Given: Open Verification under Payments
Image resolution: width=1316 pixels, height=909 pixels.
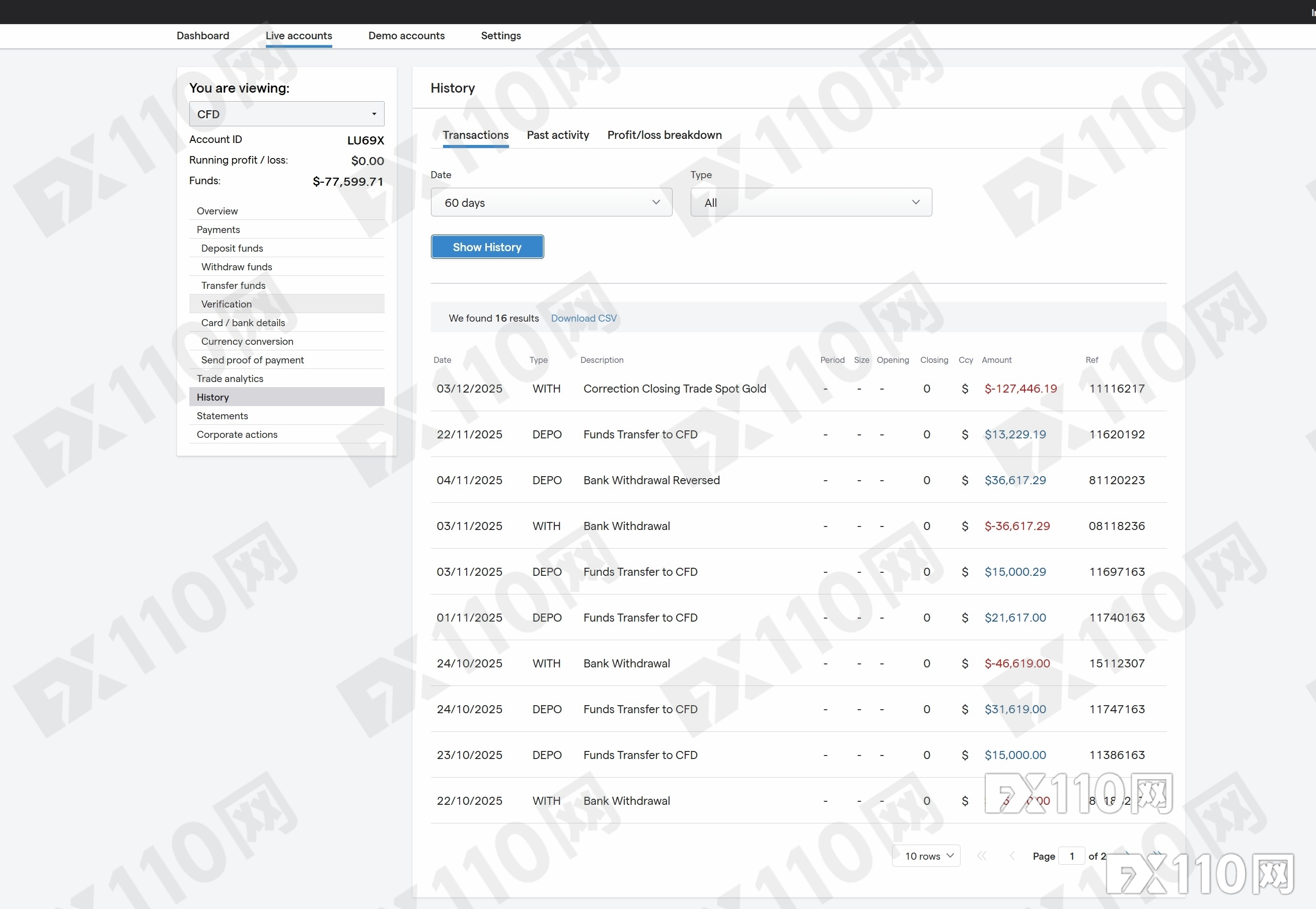Looking at the screenshot, I should pos(226,304).
